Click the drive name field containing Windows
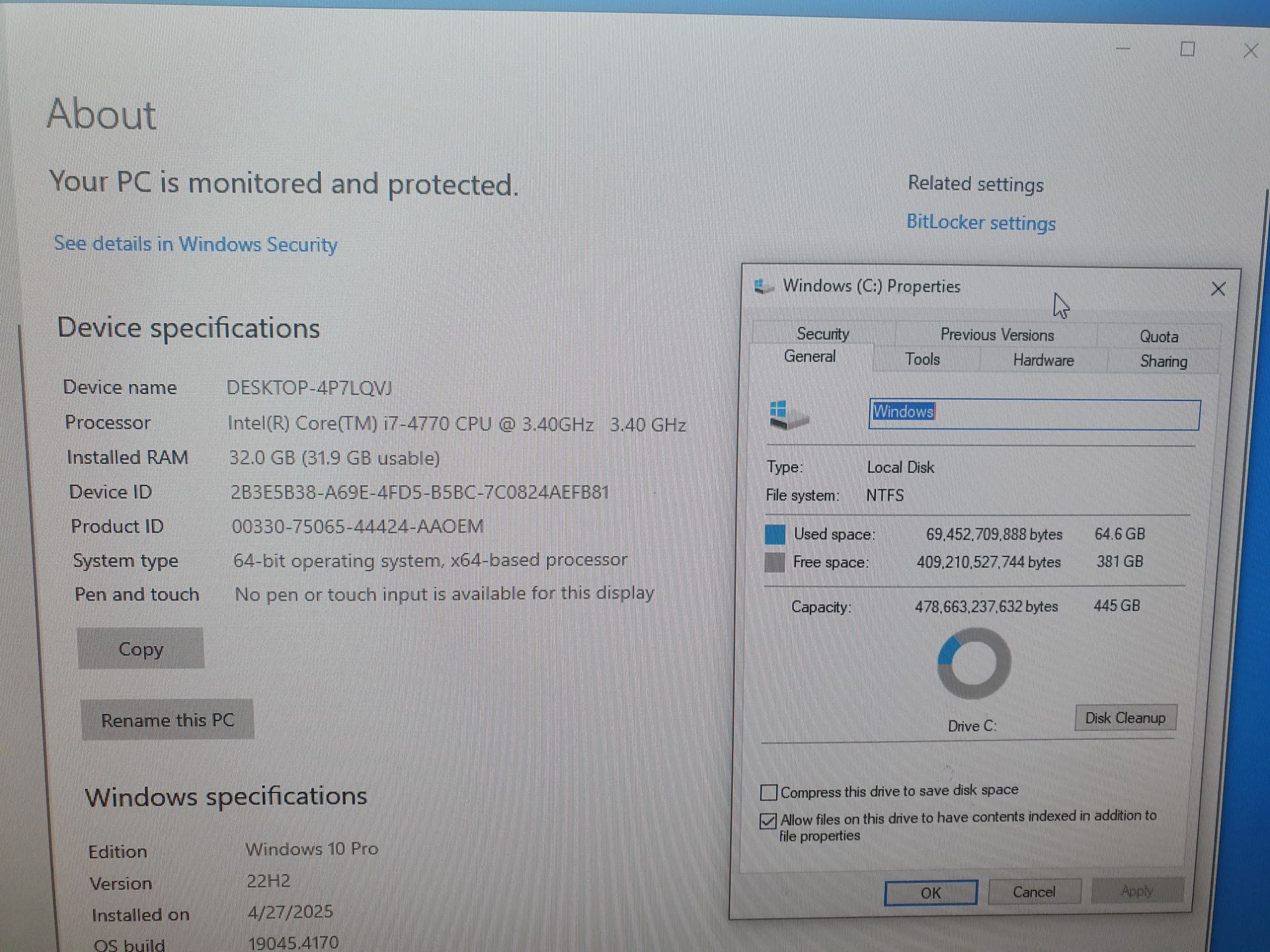The width and height of the screenshot is (1270, 952). (x=1034, y=415)
